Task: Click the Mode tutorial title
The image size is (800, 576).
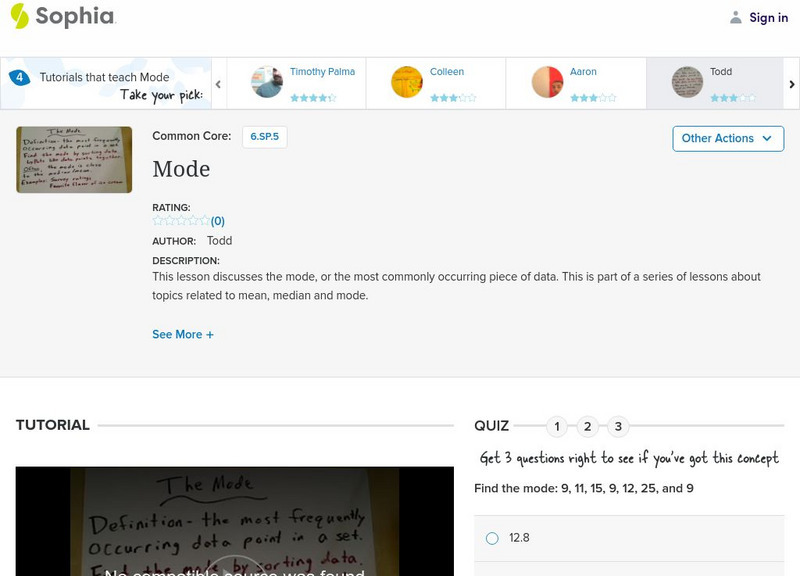Action: pyautogui.click(x=181, y=169)
